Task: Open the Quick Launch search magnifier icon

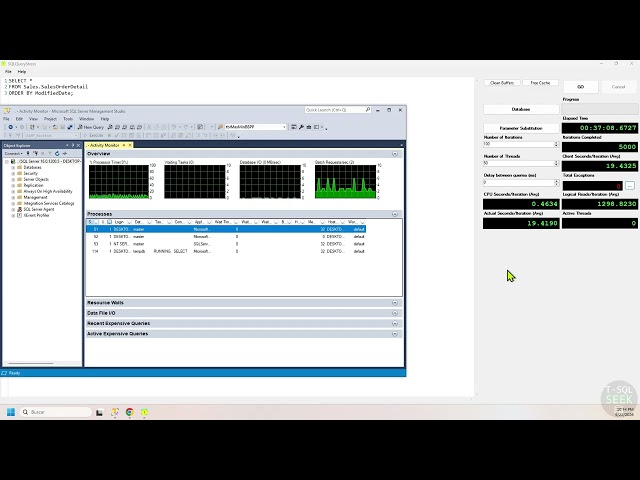Action: coord(368,110)
